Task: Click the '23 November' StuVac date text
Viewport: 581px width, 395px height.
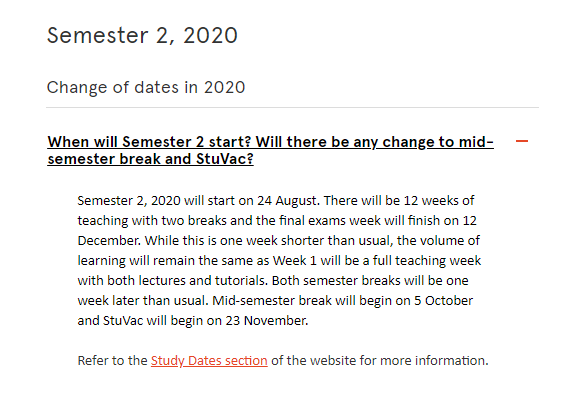Action: [266, 321]
